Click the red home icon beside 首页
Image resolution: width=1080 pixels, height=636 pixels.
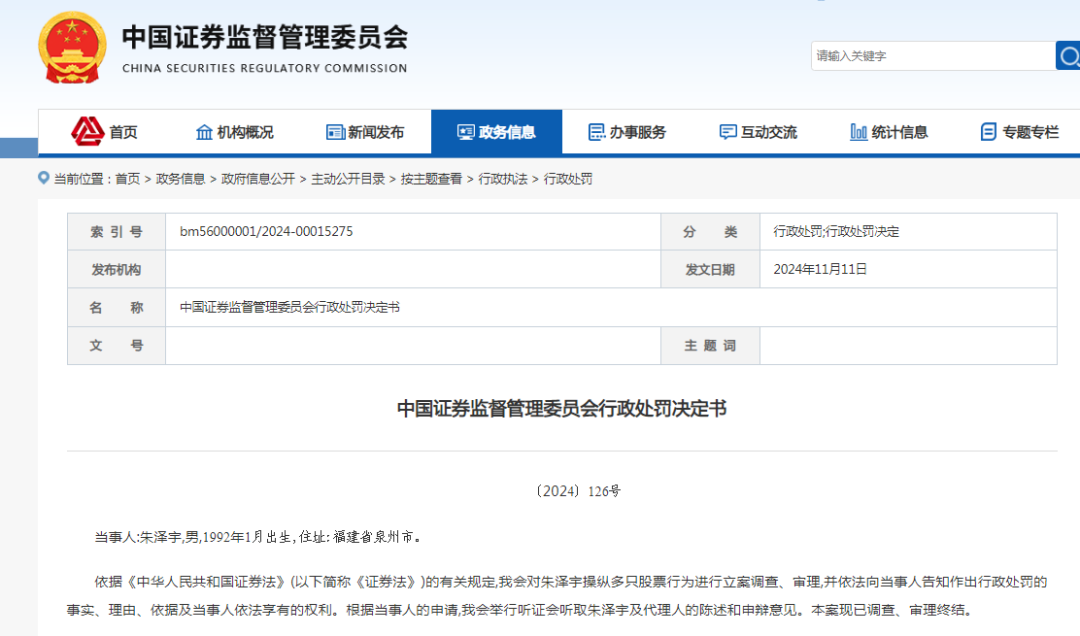(88, 131)
